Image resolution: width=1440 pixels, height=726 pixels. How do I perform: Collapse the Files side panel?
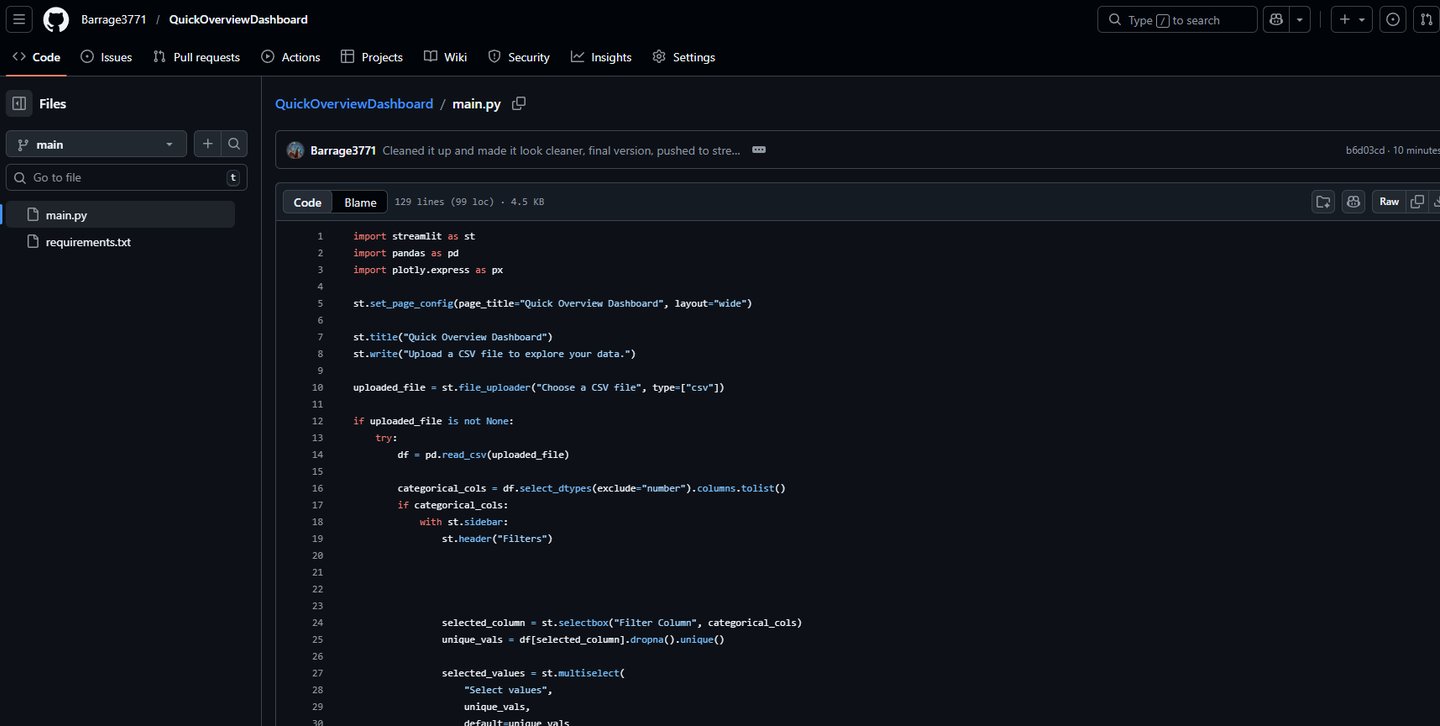pyautogui.click(x=19, y=103)
